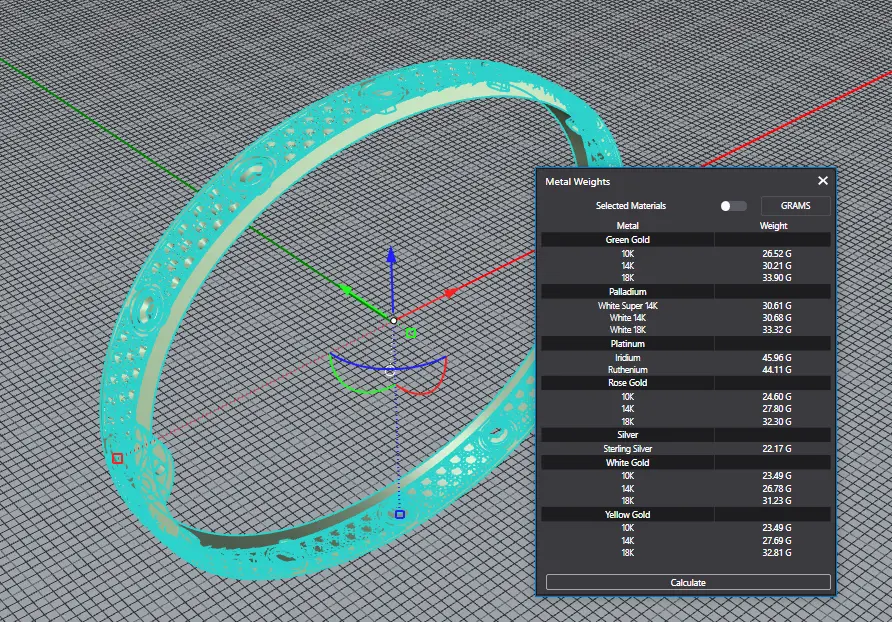Click the White Super 14K row
The width and height of the screenshot is (892, 622).
click(686, 306)
